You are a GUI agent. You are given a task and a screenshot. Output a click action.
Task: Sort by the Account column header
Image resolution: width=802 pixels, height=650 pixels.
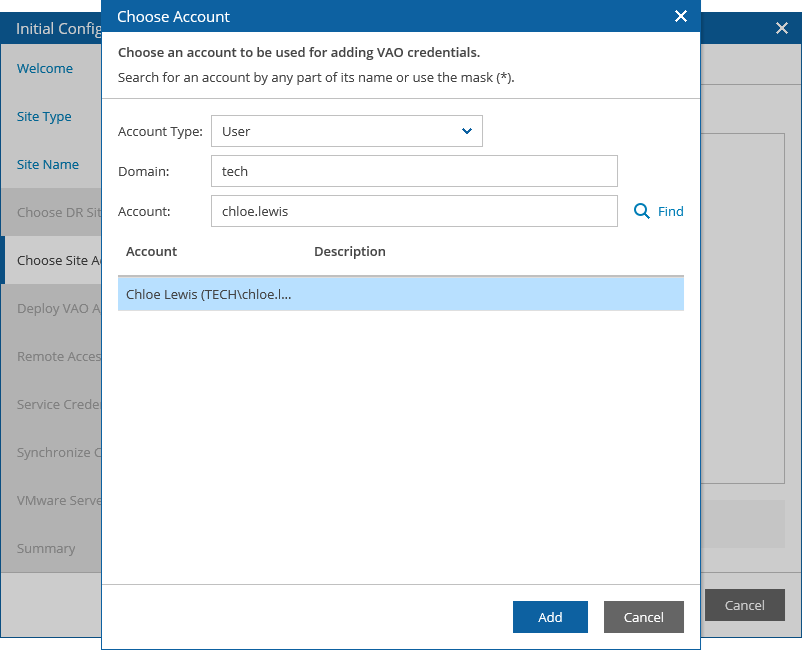pos(151,252)
